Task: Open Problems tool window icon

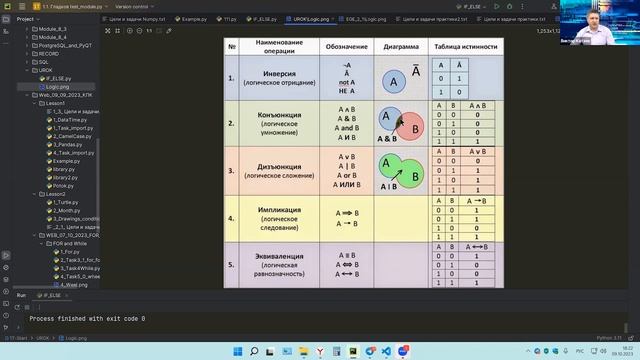Action: [6, 316]
